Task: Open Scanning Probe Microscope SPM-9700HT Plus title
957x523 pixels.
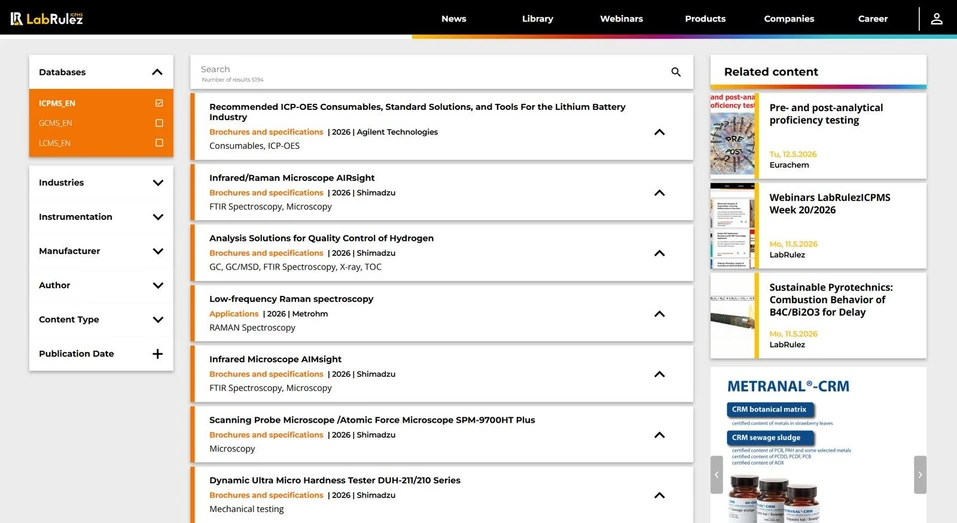Action: point(372,420)
